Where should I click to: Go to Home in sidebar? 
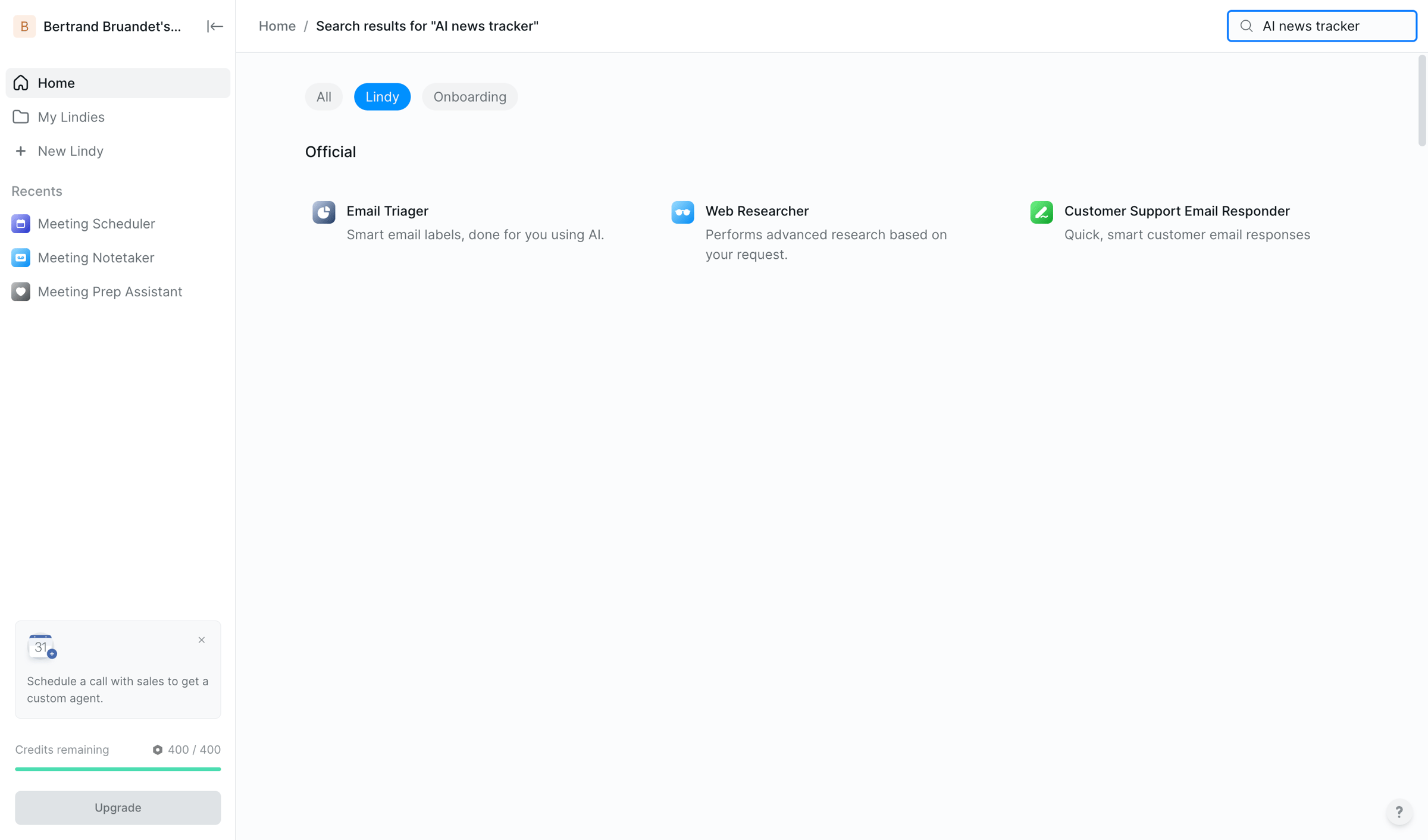pyautogui.click(x=118, y=83)
